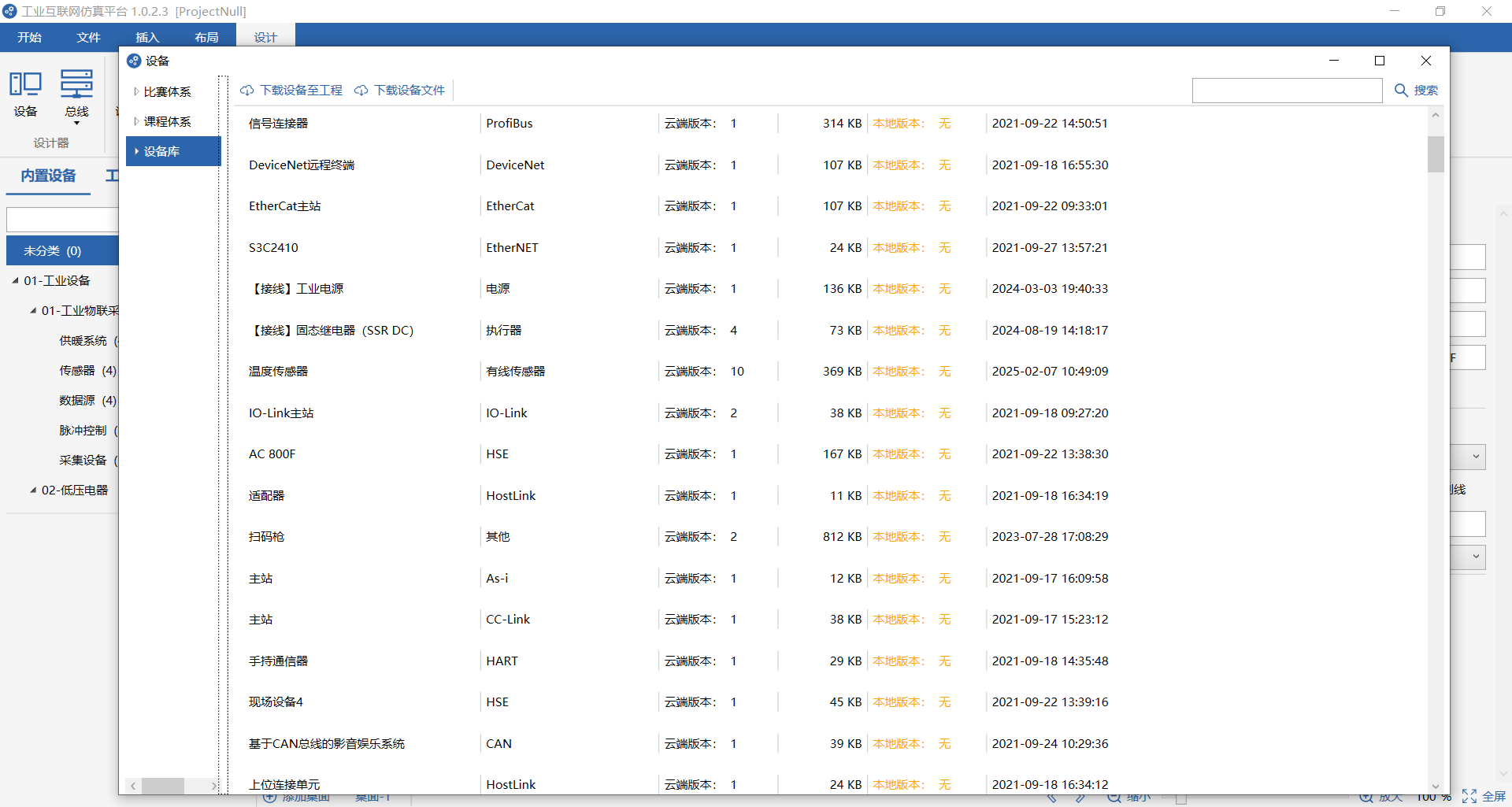The width and height of the screenshot is (1512, 807).
Task: Select the 设备库 tree item
Action: [x=173, y=151]
